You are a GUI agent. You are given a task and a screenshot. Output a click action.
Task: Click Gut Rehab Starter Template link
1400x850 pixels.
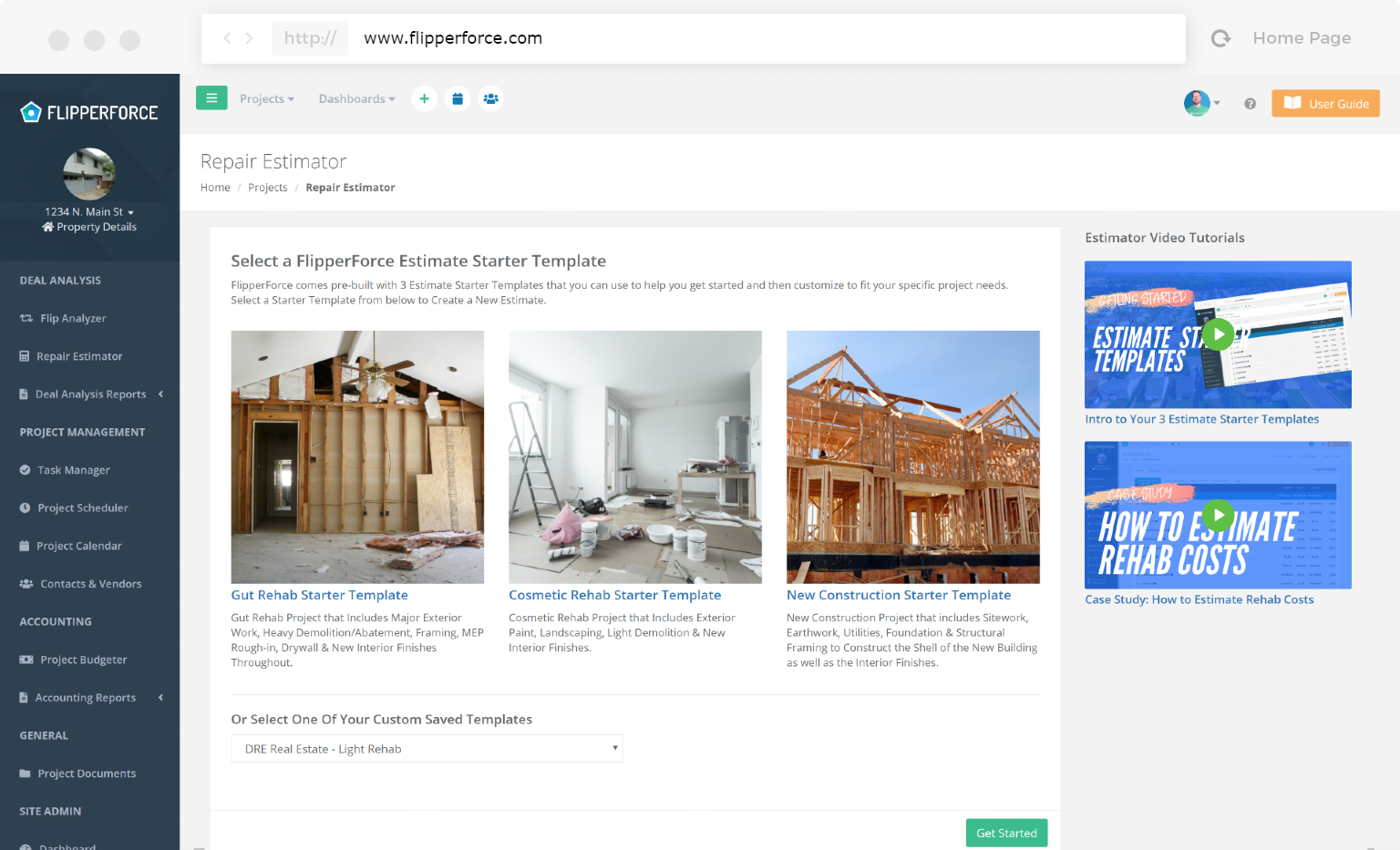319,595
